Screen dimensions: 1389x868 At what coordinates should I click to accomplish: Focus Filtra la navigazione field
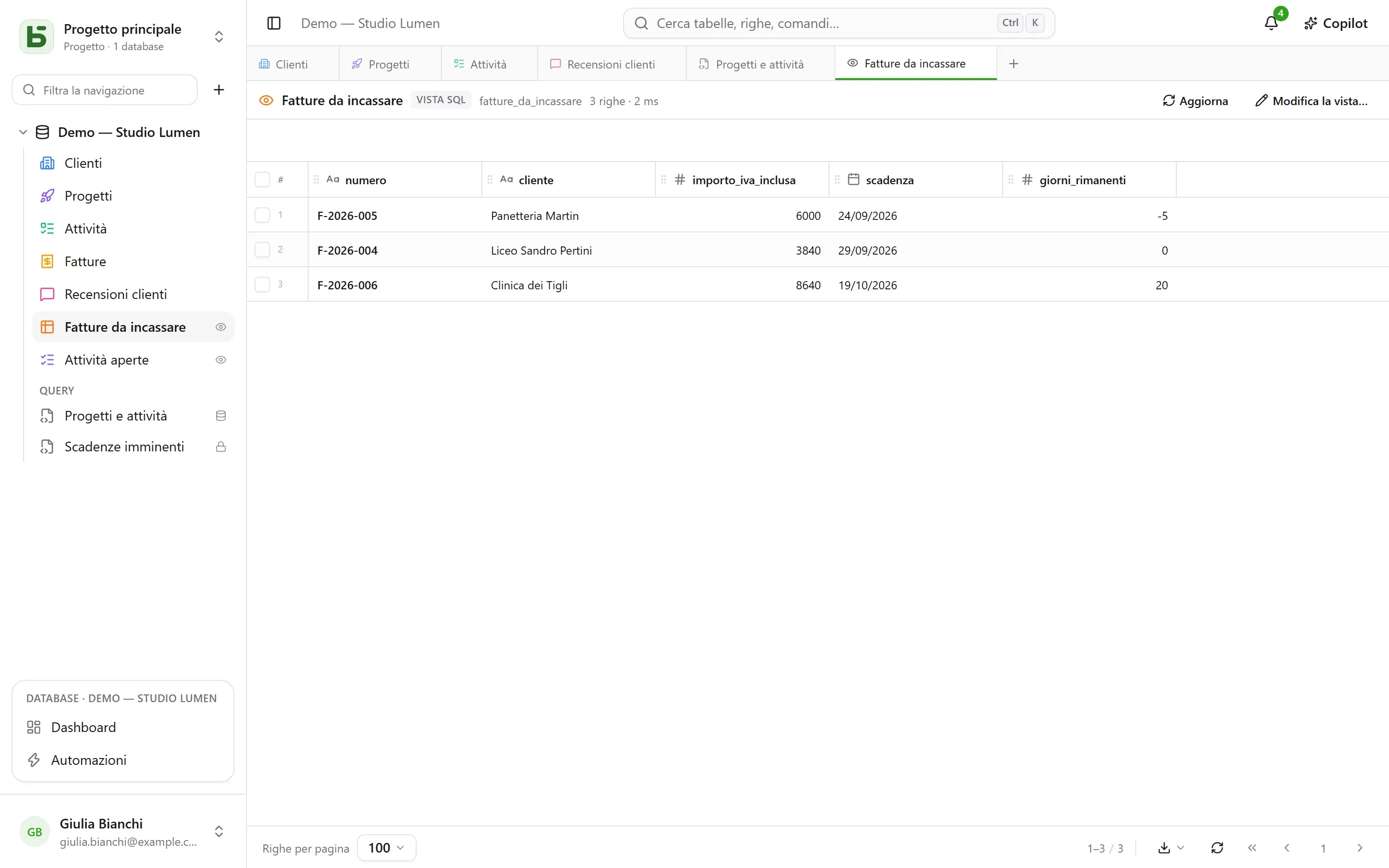coord(105,90)
